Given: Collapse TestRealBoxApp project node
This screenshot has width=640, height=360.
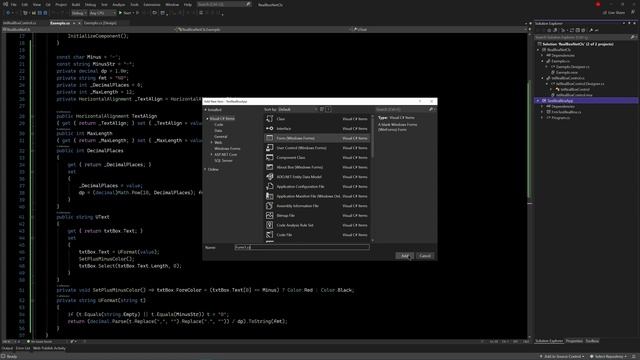Looking at the screenshot, I should [538, 100].
